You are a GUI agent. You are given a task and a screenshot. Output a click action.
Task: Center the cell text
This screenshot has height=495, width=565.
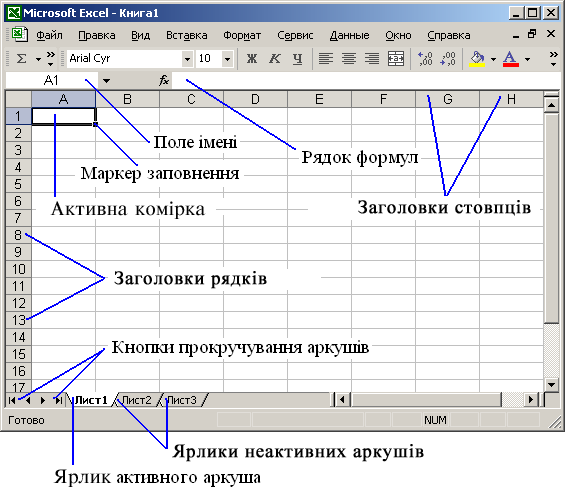tap(349, 58)
